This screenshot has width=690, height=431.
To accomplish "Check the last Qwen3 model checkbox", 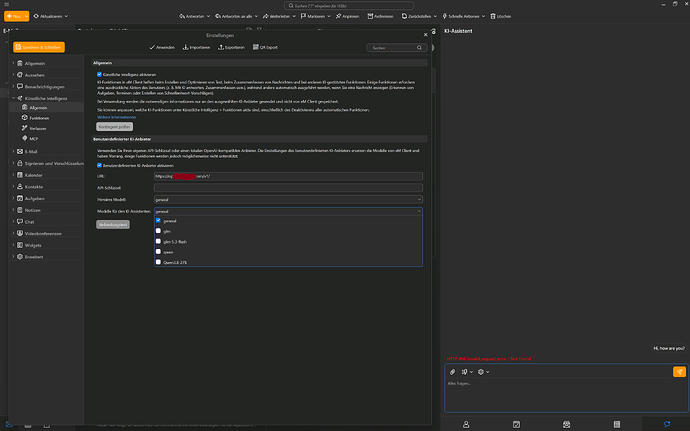I will [x=158, y=262].
